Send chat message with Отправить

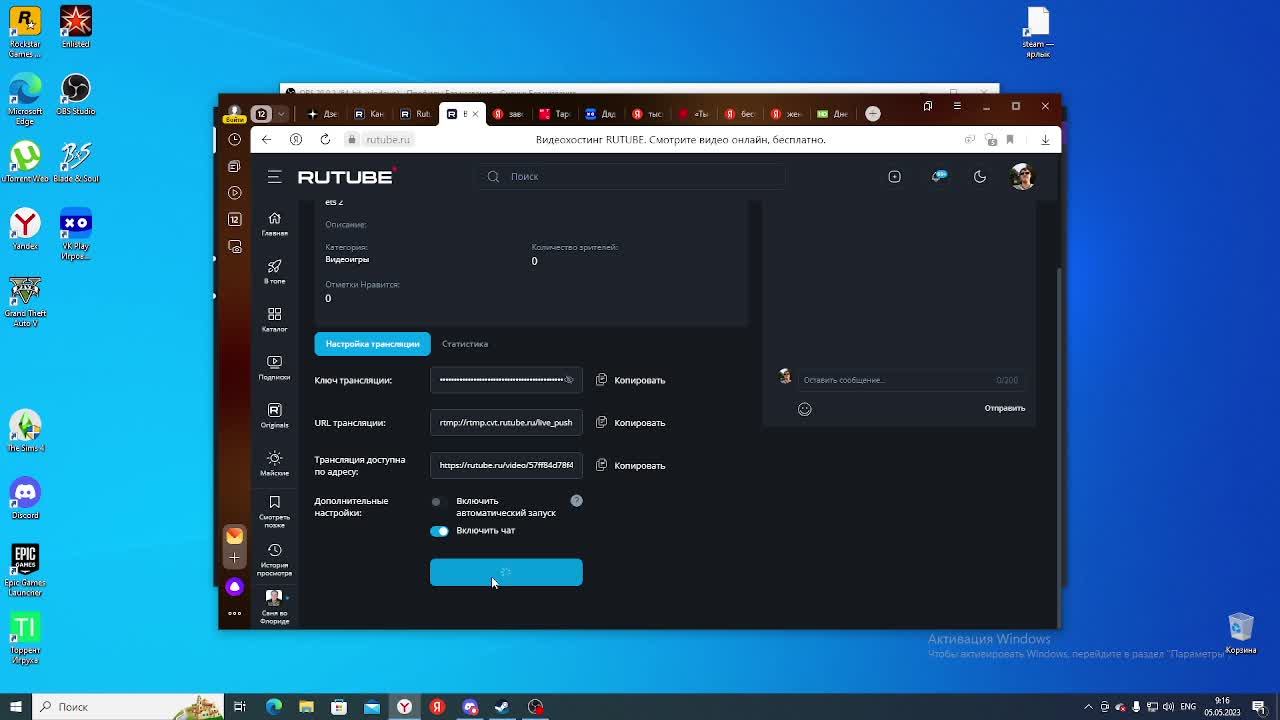tap(1004, 408)
